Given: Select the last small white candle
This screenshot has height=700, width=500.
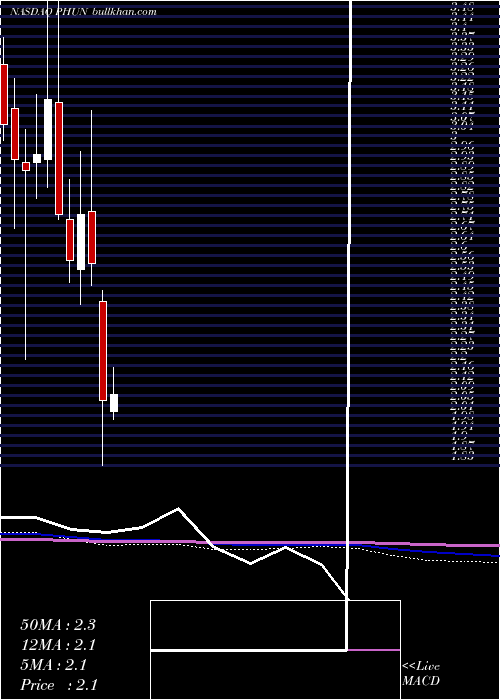Looking at the screenshot, I should click(x=114, y=403).
